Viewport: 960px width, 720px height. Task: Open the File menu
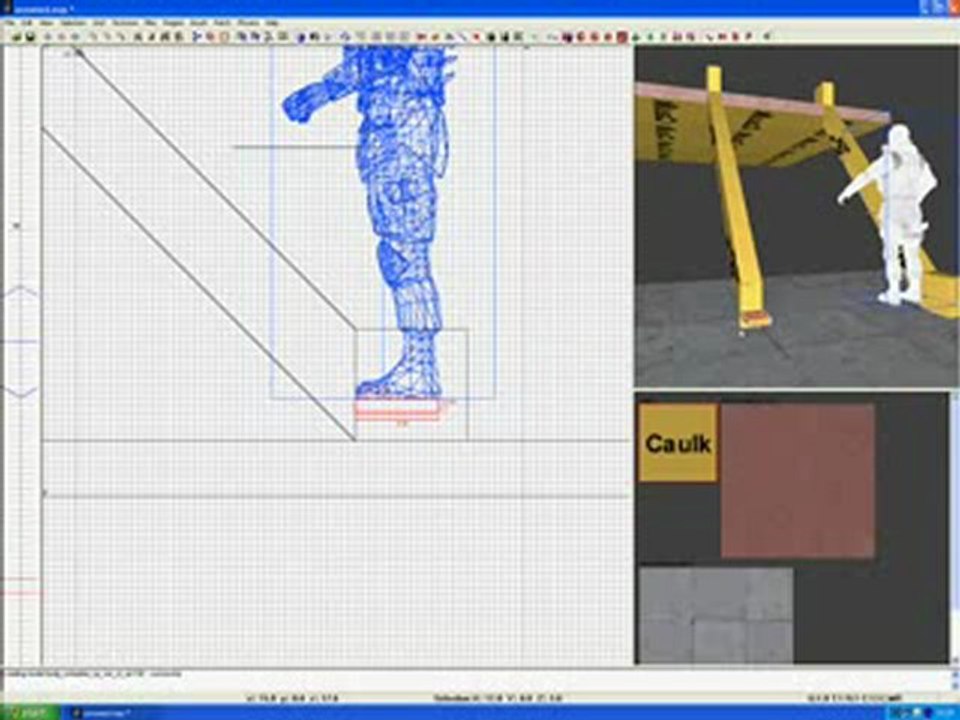click(10, 23)
